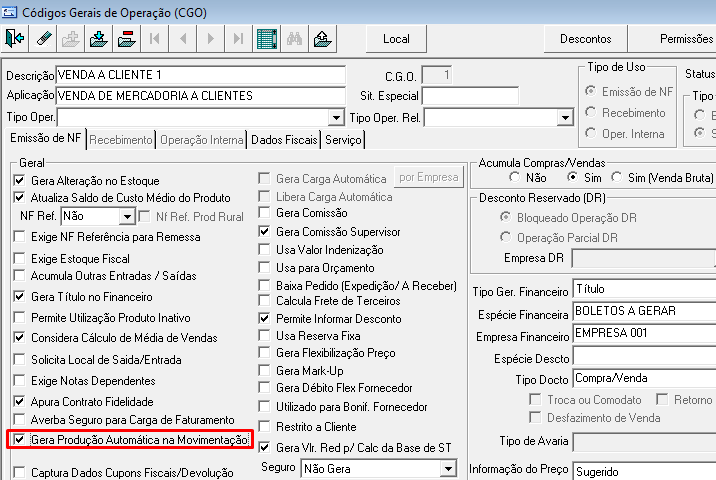Screen dimensions: 716x480
Task: Check Restrito a Cliente checkbox
Action: pos(264,427)
